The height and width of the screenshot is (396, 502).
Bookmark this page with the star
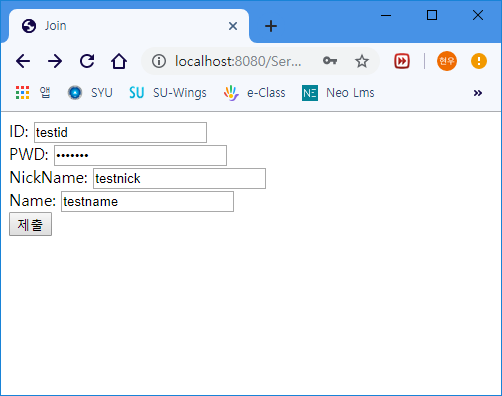(362, 61)
